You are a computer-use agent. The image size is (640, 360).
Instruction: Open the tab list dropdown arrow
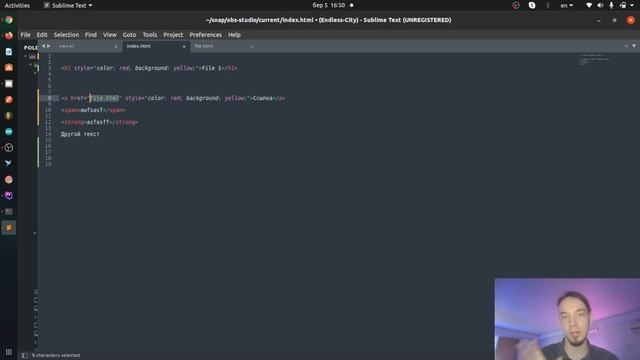pos(634,46)
